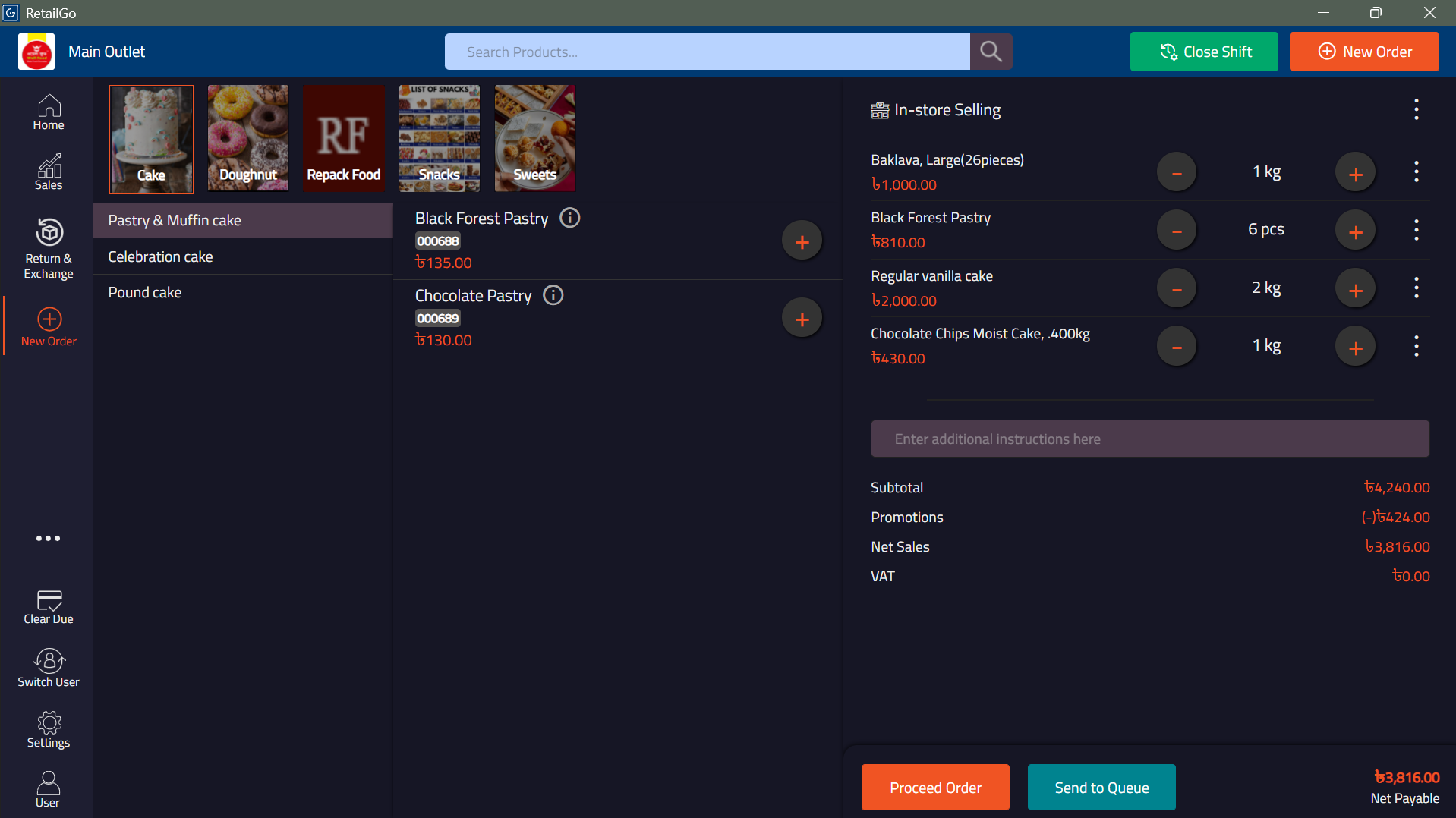Select the Doughnut category
1456x818 pixels.
(x=248, y=138)
